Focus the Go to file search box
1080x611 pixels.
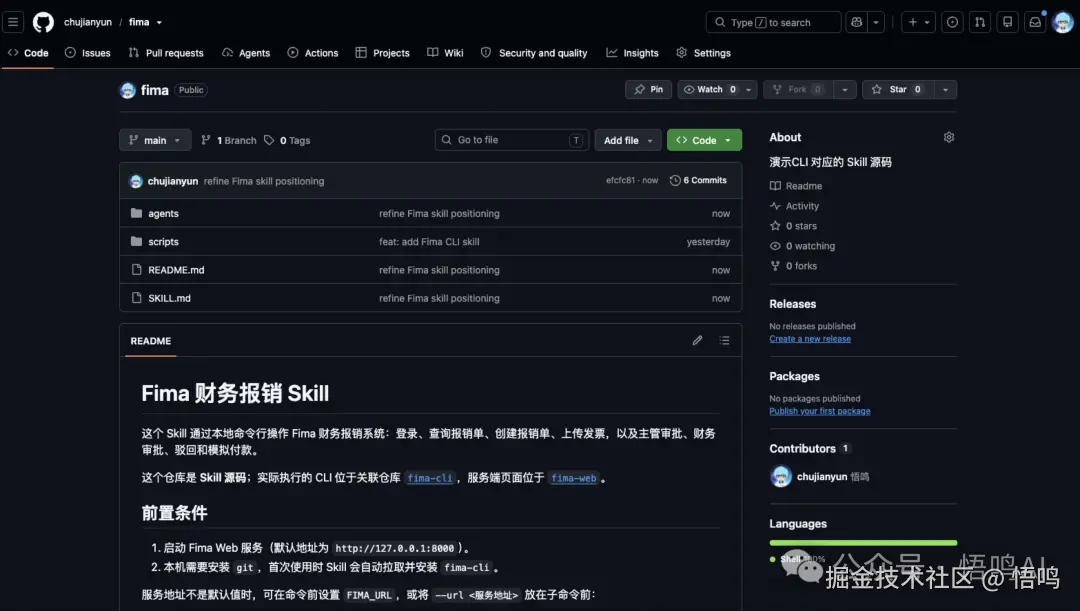512,140
